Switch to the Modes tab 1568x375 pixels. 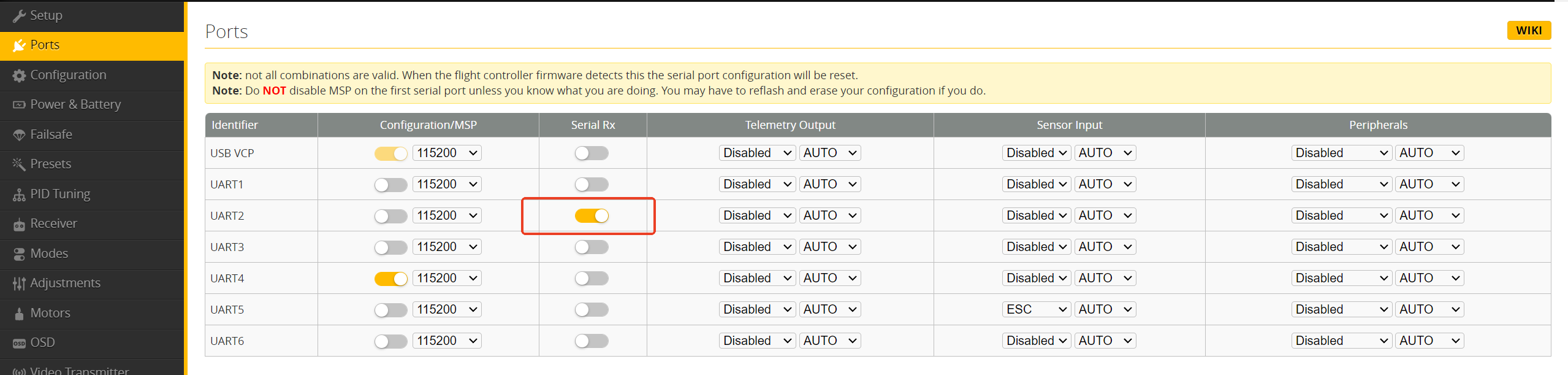pyautogui.click(x=49, y=253)
